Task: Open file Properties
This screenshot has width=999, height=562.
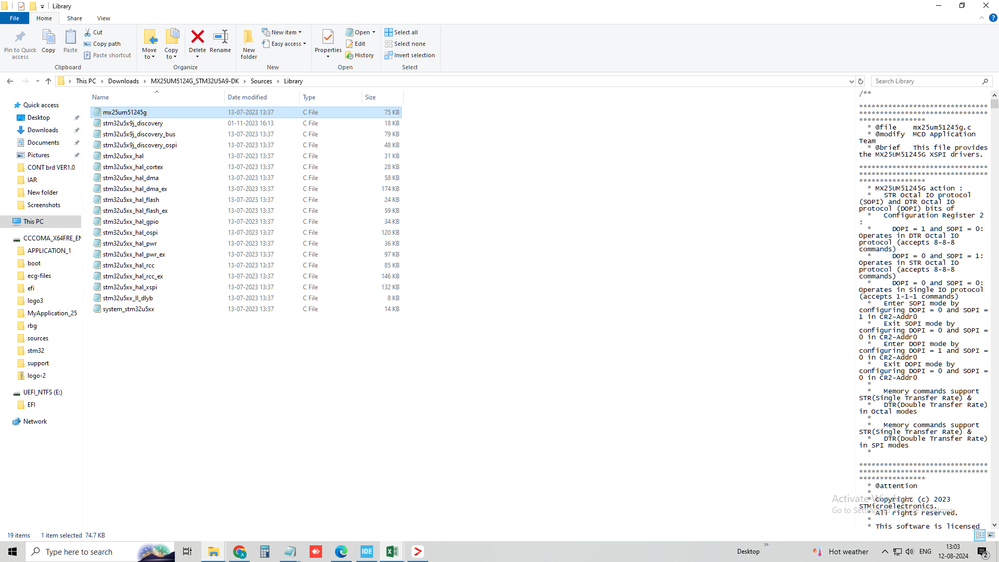Action: tap(327, 43)
